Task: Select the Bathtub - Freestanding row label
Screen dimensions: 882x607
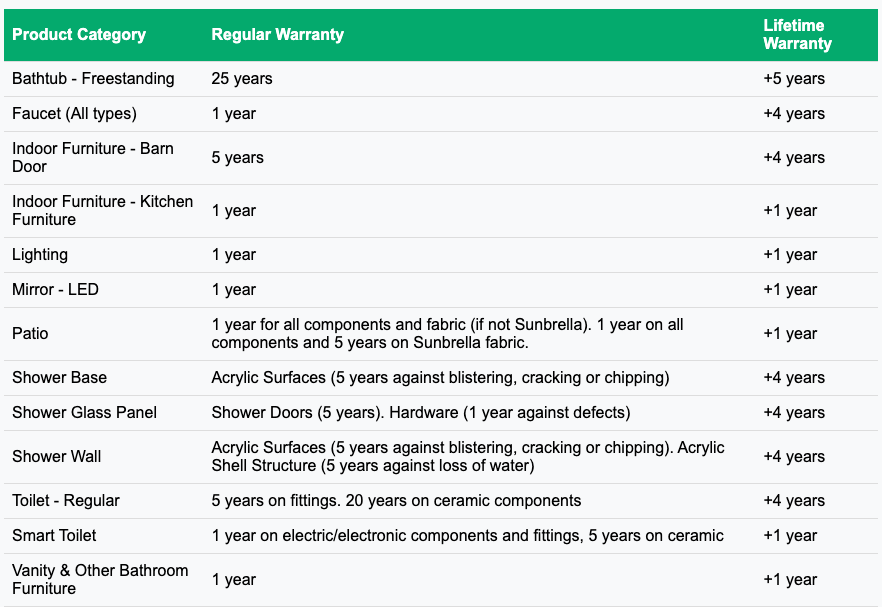Action: [x=93, y=79]
